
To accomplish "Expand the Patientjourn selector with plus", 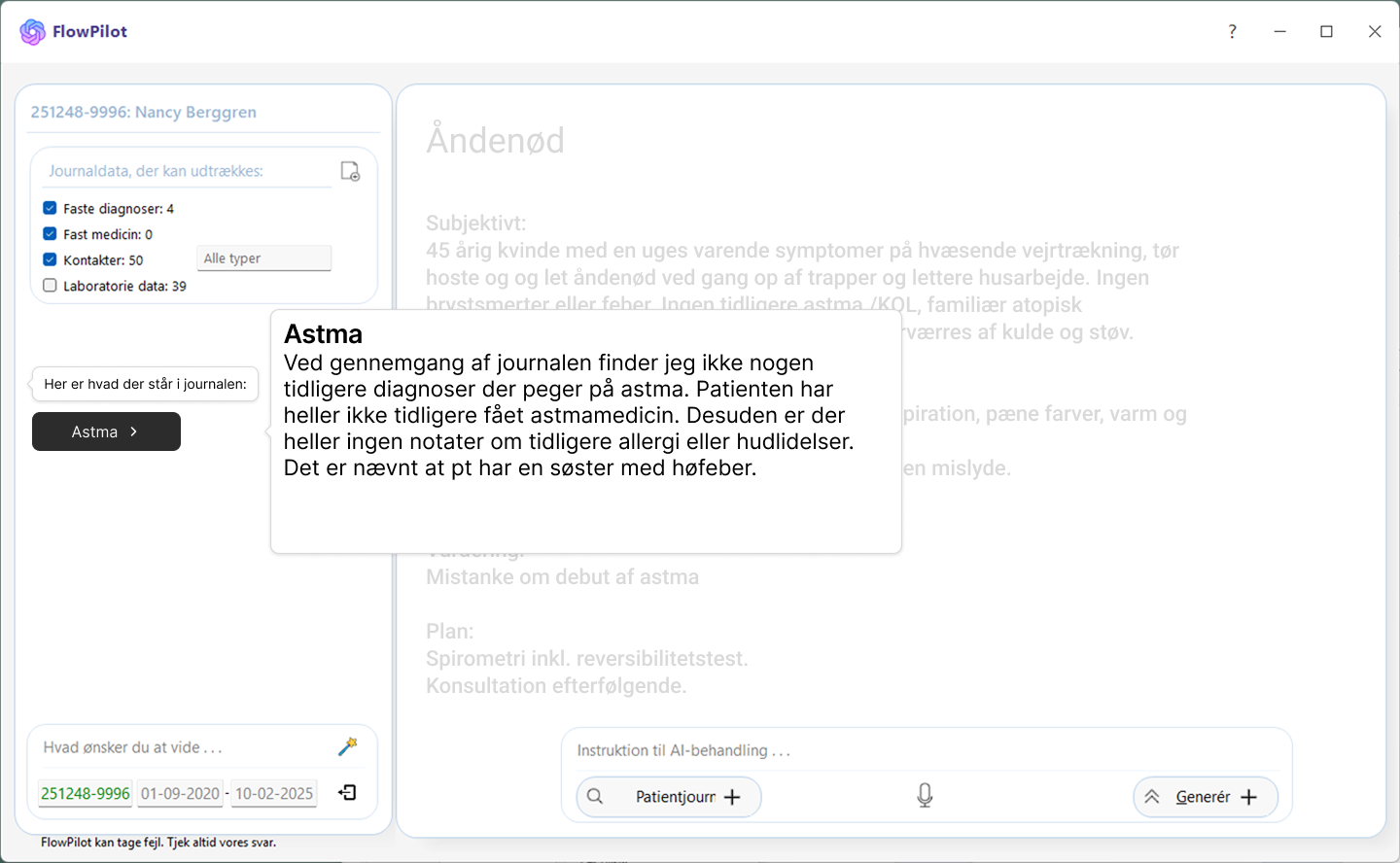I will (x=732, y=797).
